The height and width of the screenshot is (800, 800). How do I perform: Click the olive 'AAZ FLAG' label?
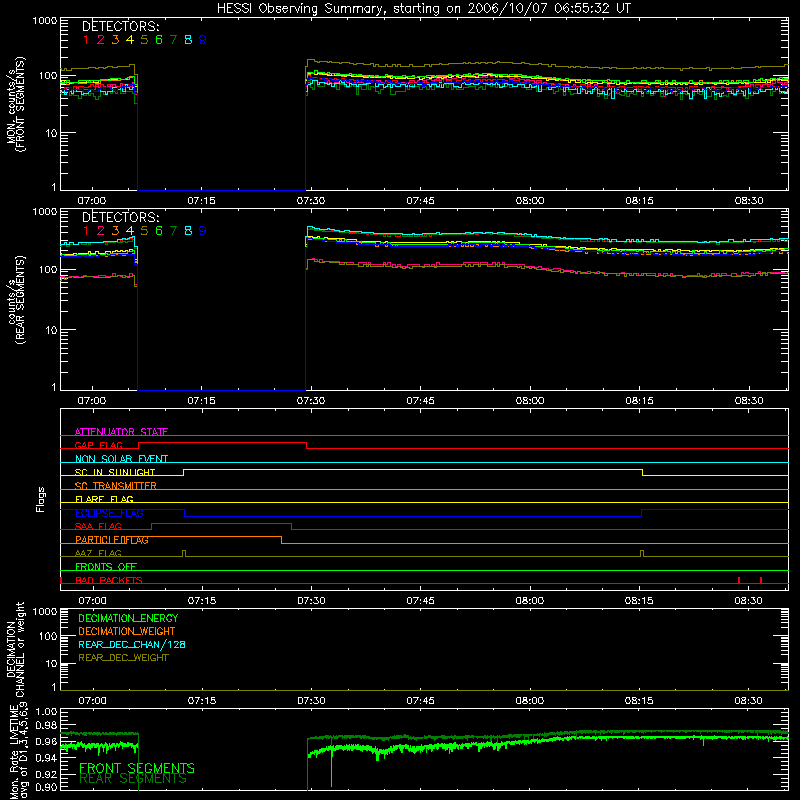coord(98,553)
